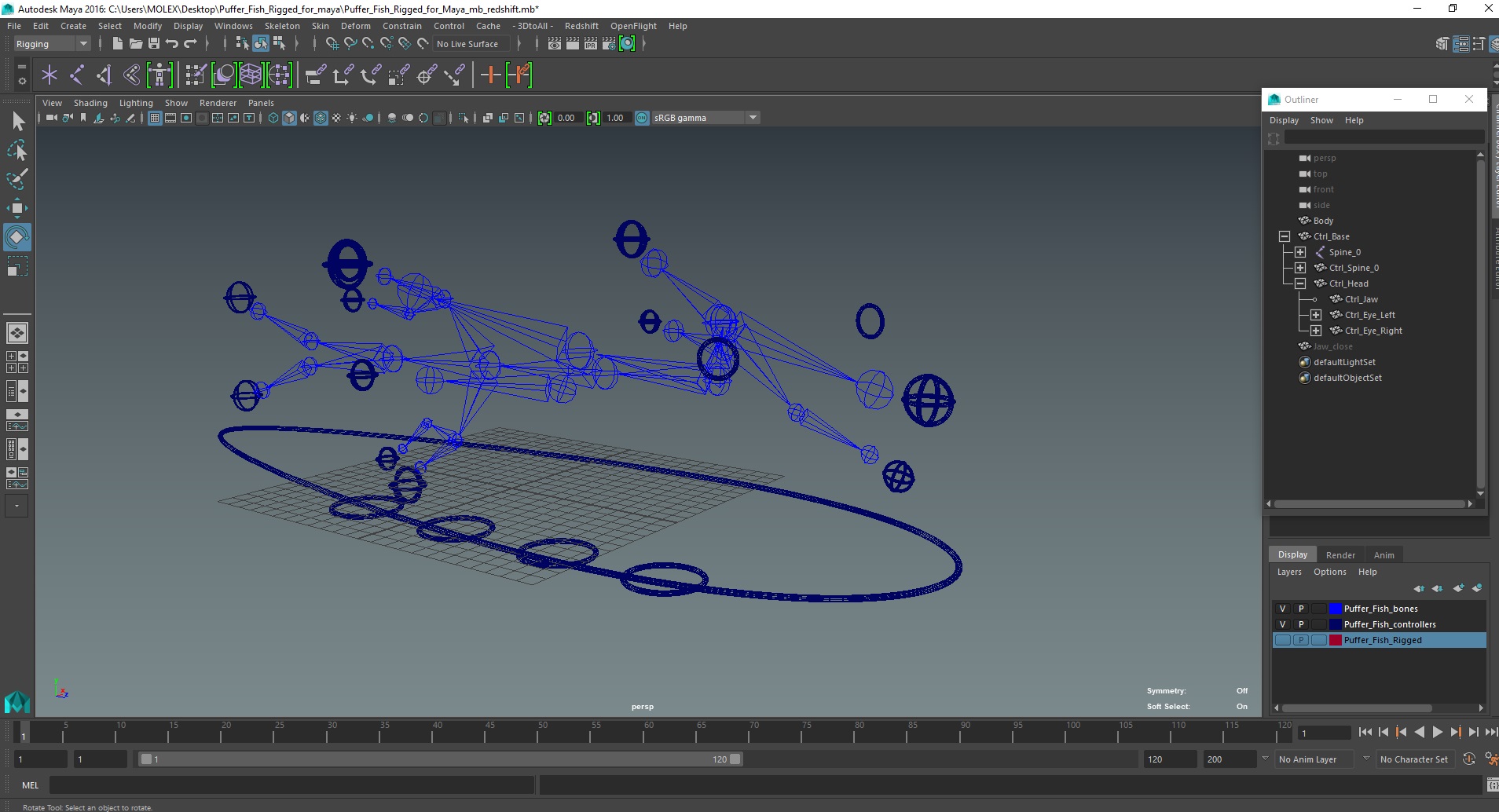
Task: Open Layers menu in layer editor
Action: tap(1289, 572)
